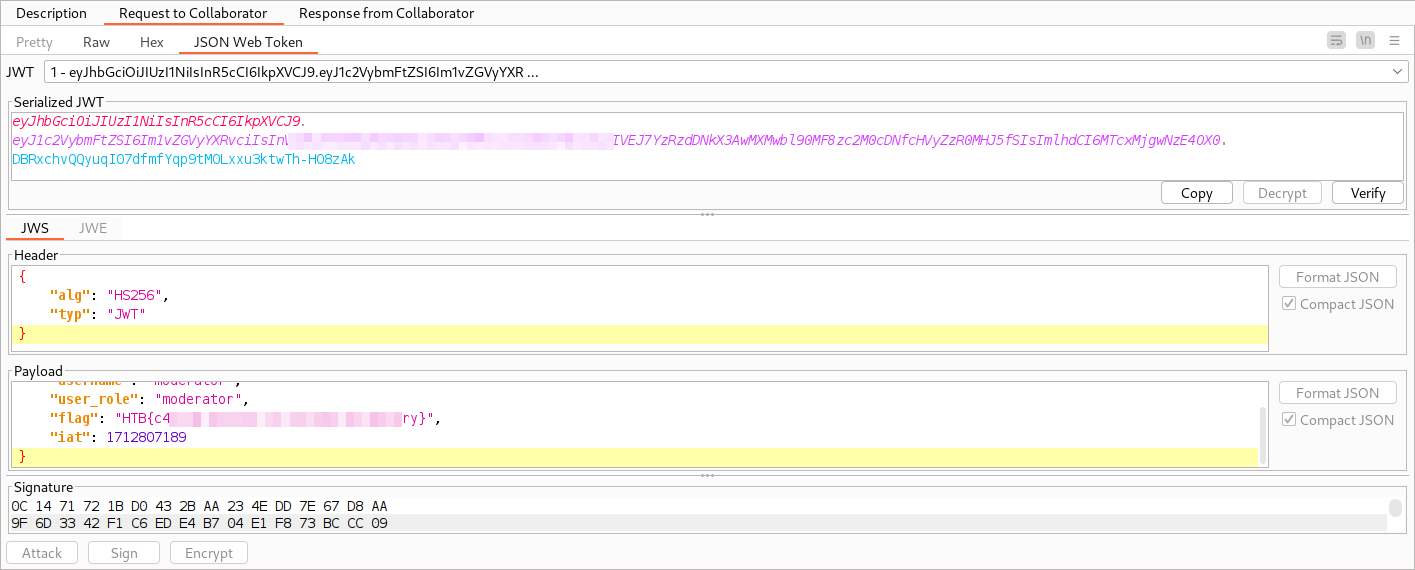Switch to the Pretty view tab

[x=35, y=42]
